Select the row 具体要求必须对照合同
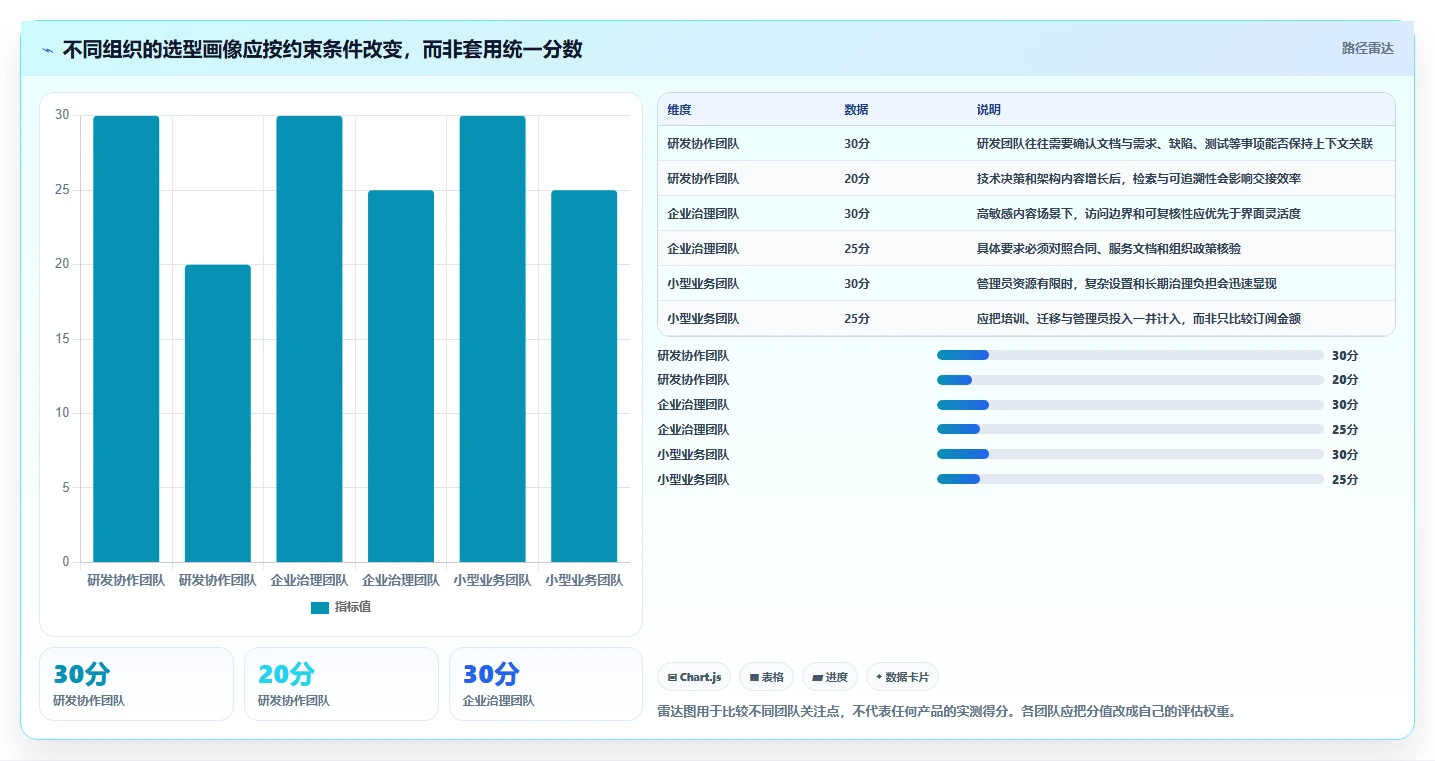This screenshot has width=1435, height=761. coord(1026,249)
